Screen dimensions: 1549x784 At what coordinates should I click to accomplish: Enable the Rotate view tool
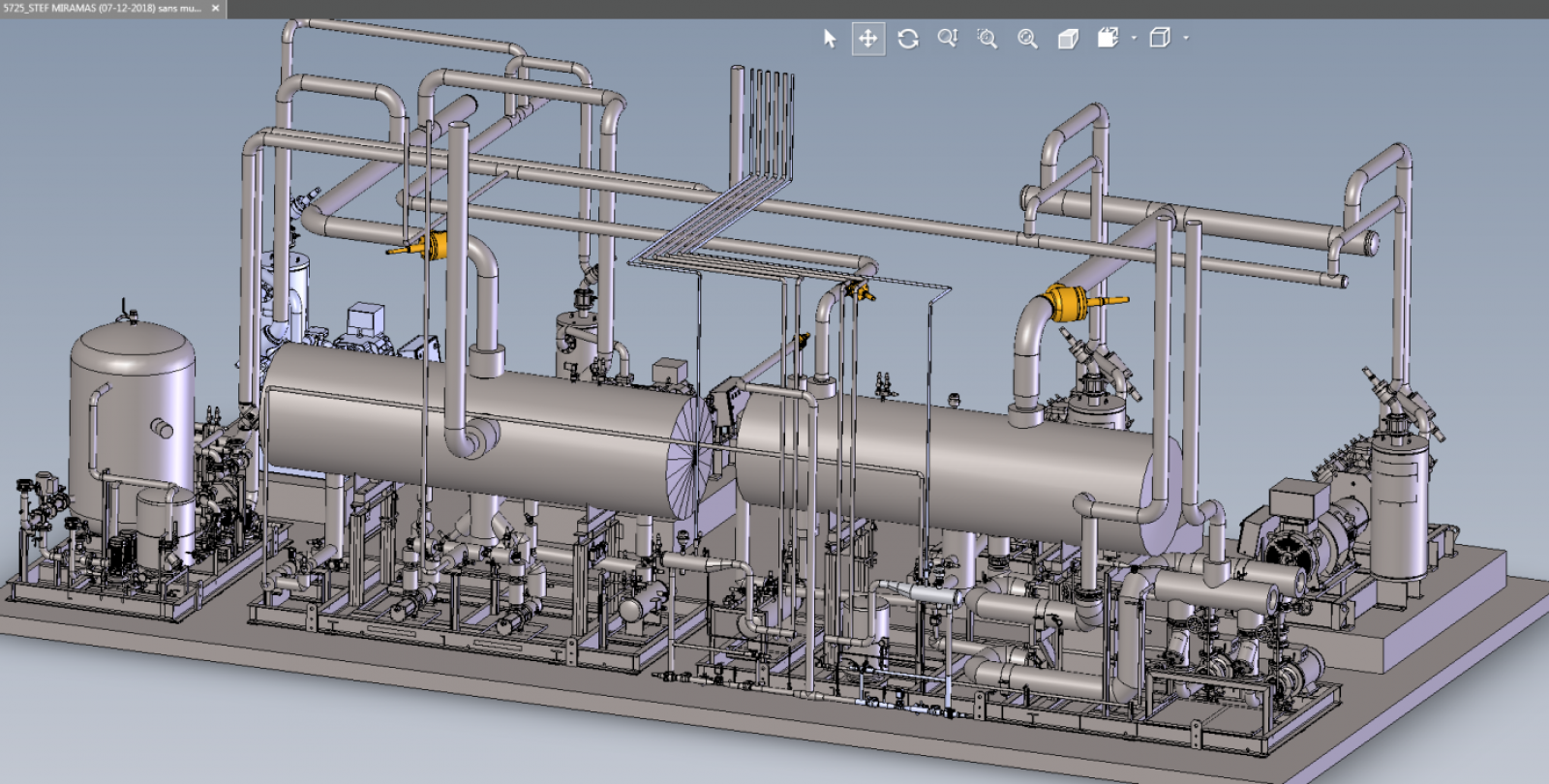click(907, 39)
